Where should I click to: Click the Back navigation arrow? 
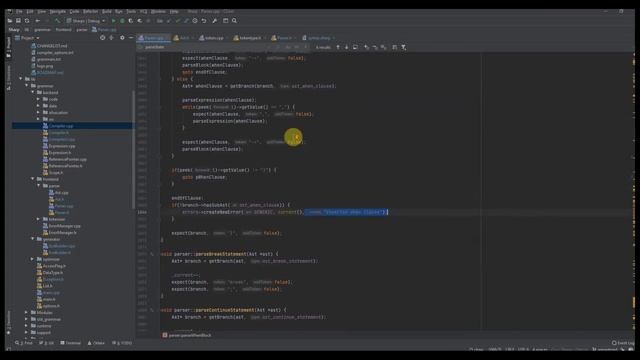(38, 20)
